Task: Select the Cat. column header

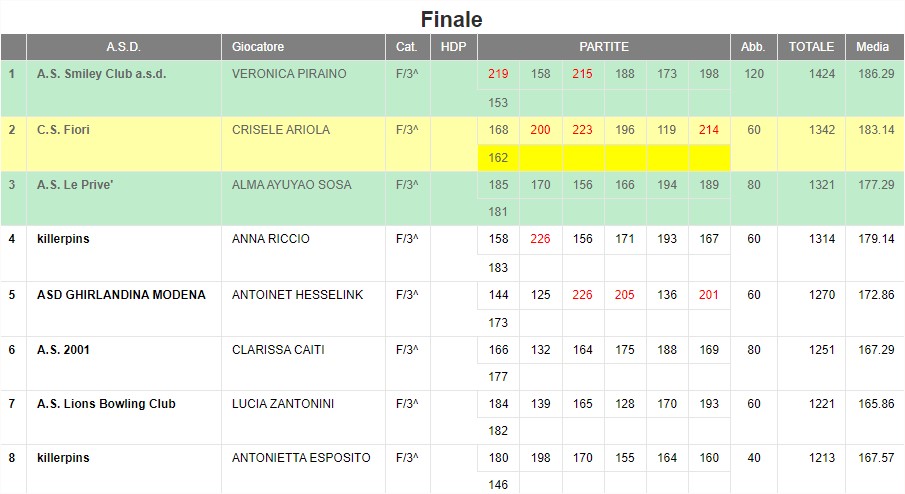Action: 407,47
